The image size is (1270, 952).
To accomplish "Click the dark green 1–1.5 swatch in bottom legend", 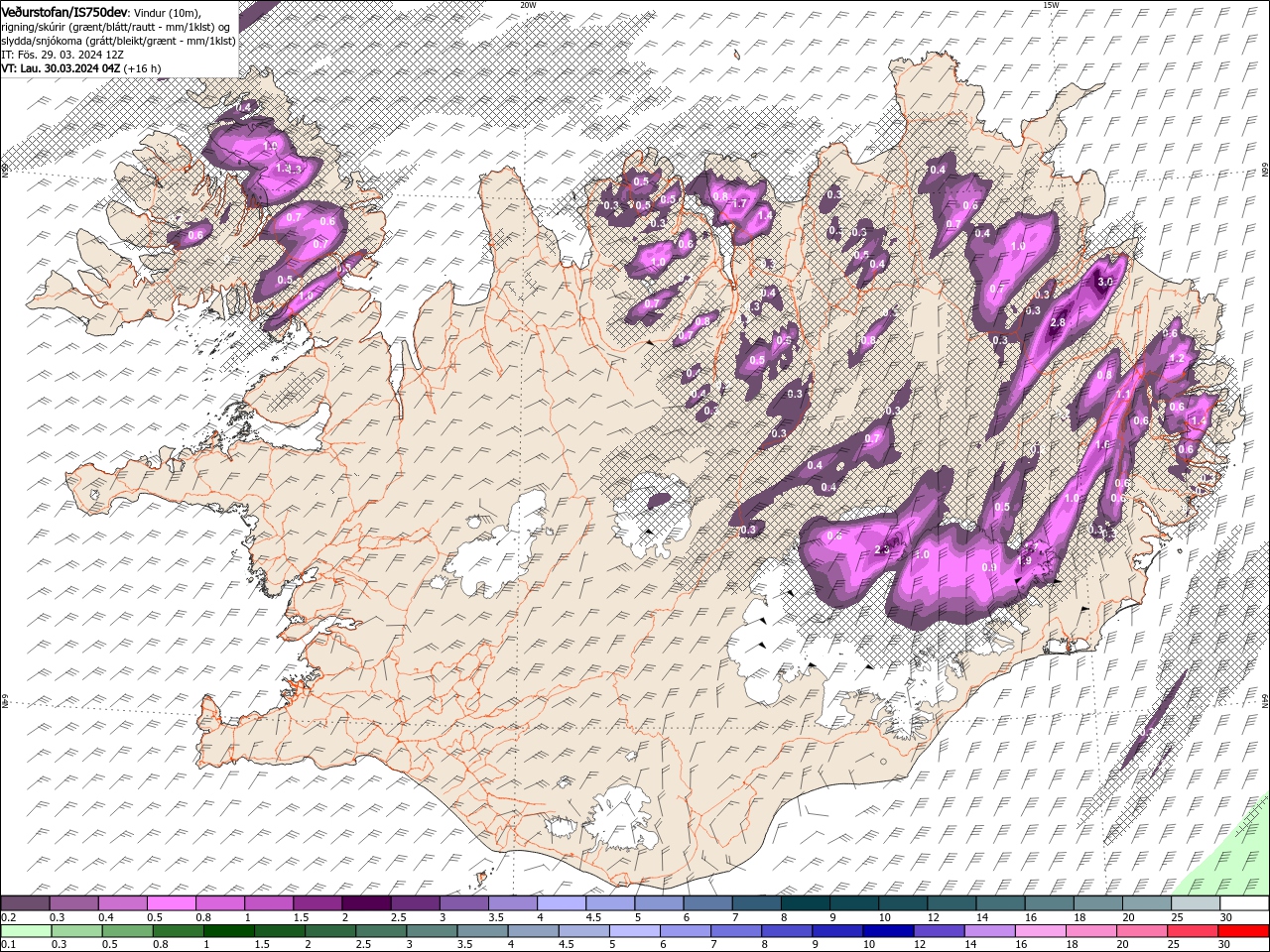I will coord(228,931).
